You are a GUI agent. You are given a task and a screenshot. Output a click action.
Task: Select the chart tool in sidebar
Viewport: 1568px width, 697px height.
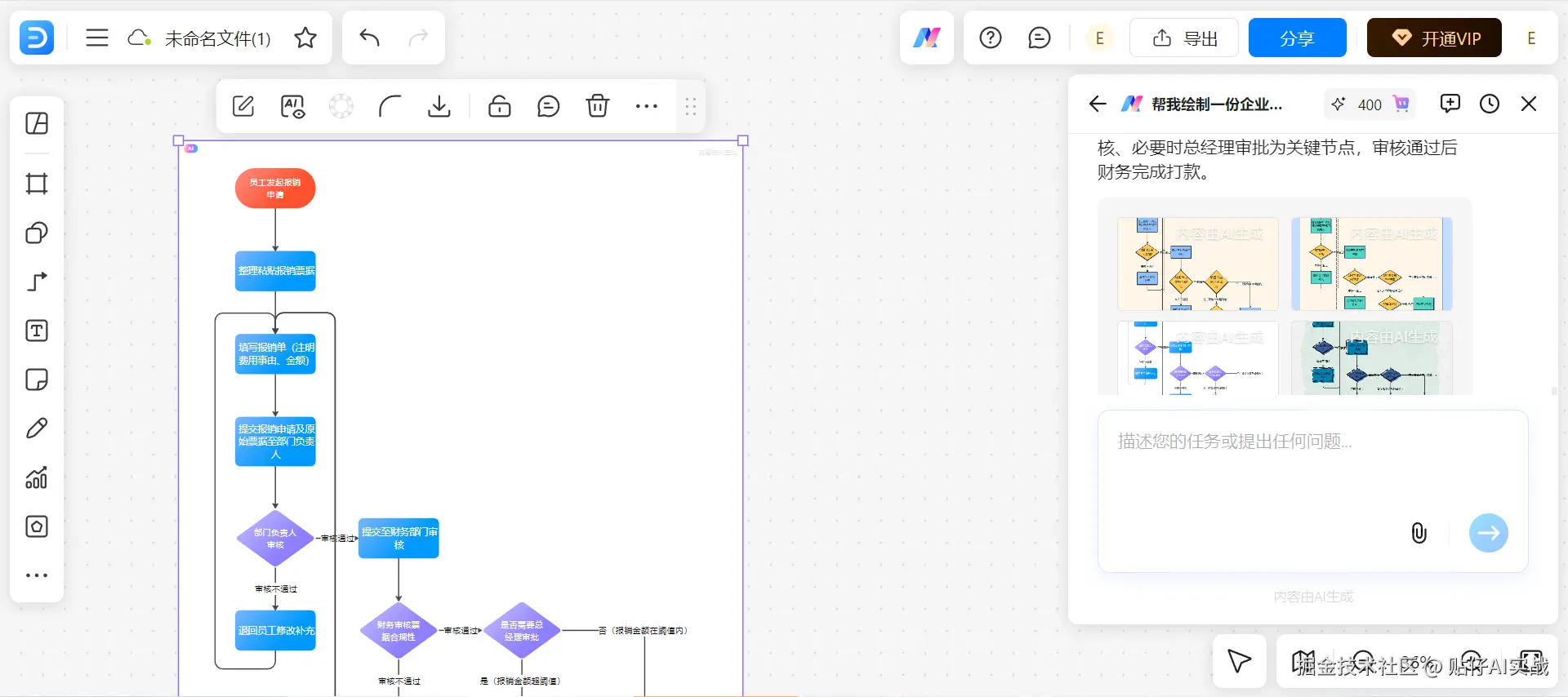coord(37,477)
